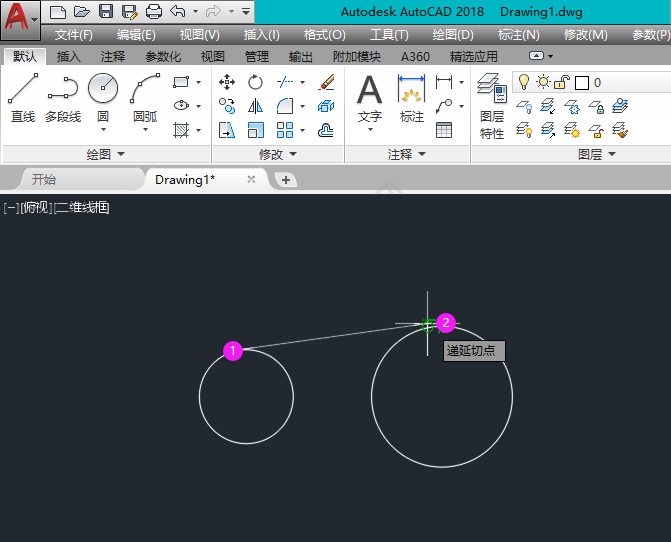
Task: Select the Mirror tool icon
Action: (x=255, y=106)
